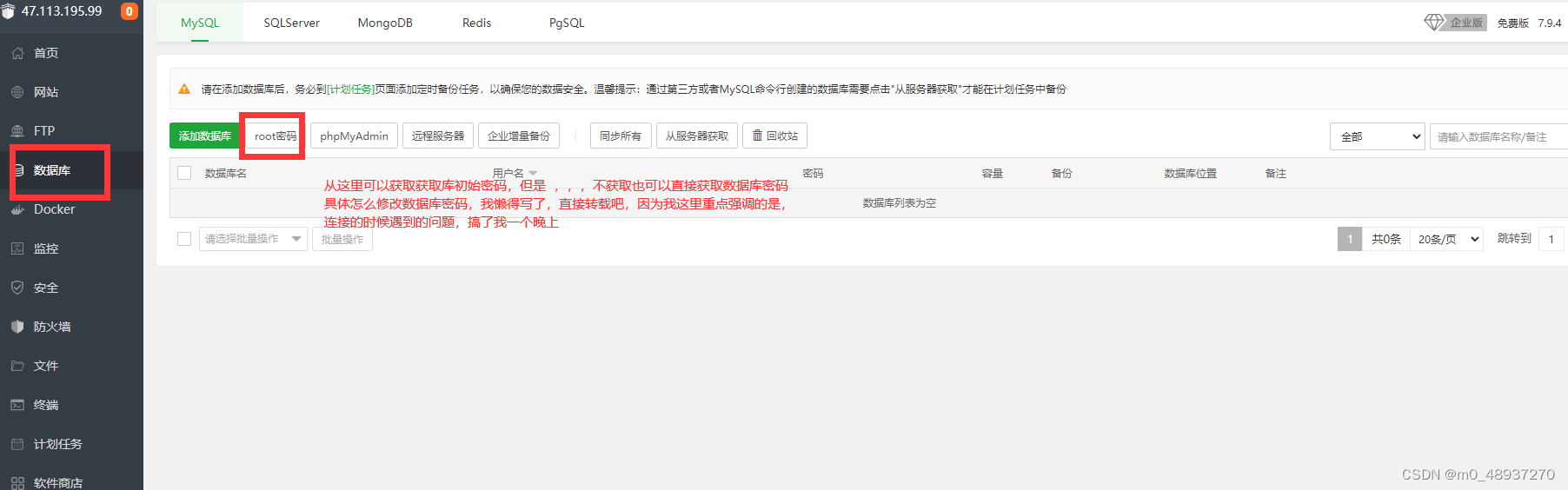Click the 用户名 column sort arrow

tap(533, 174)
